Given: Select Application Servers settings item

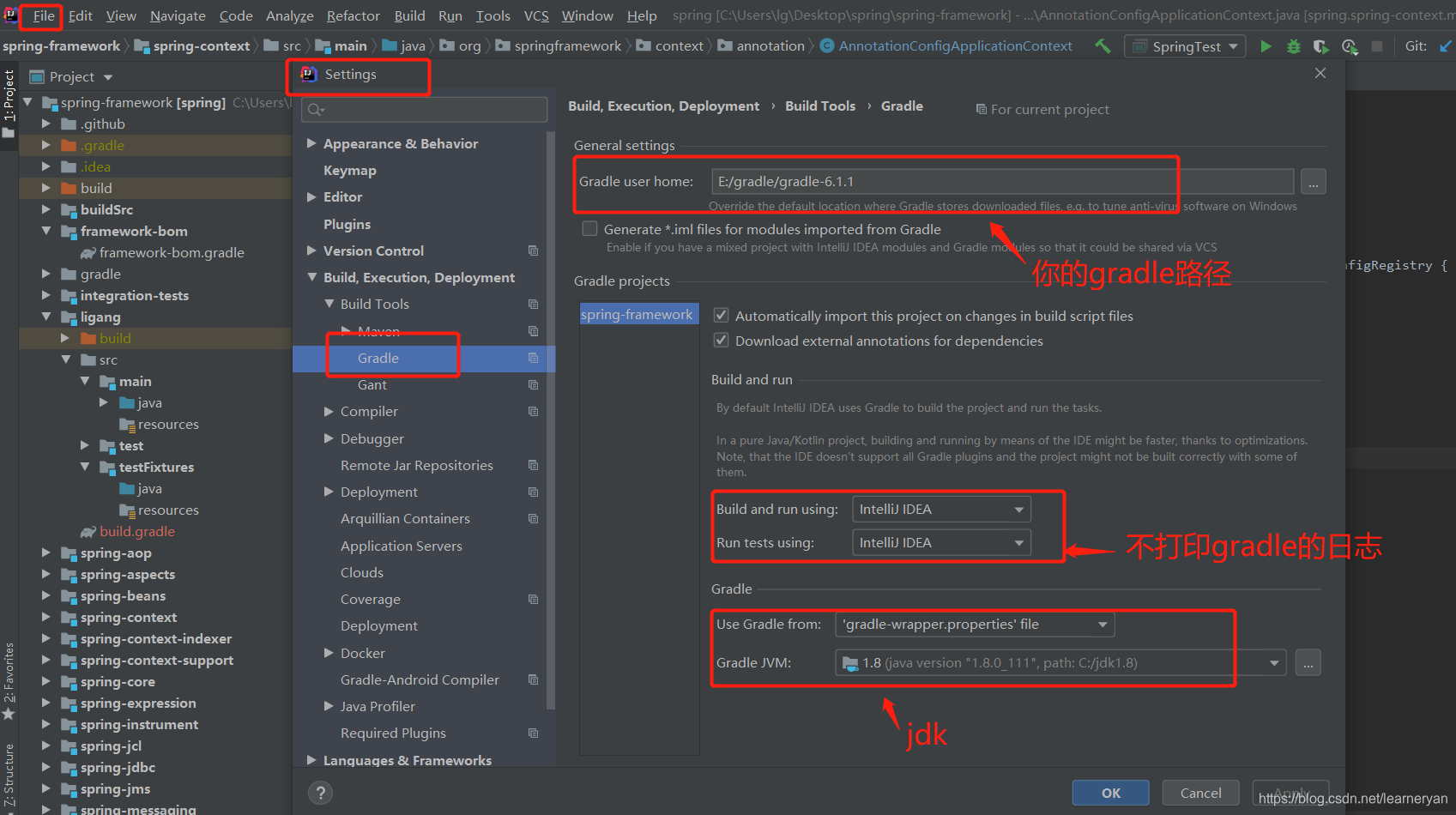Looking at the screenshot, I should point(402,546).
